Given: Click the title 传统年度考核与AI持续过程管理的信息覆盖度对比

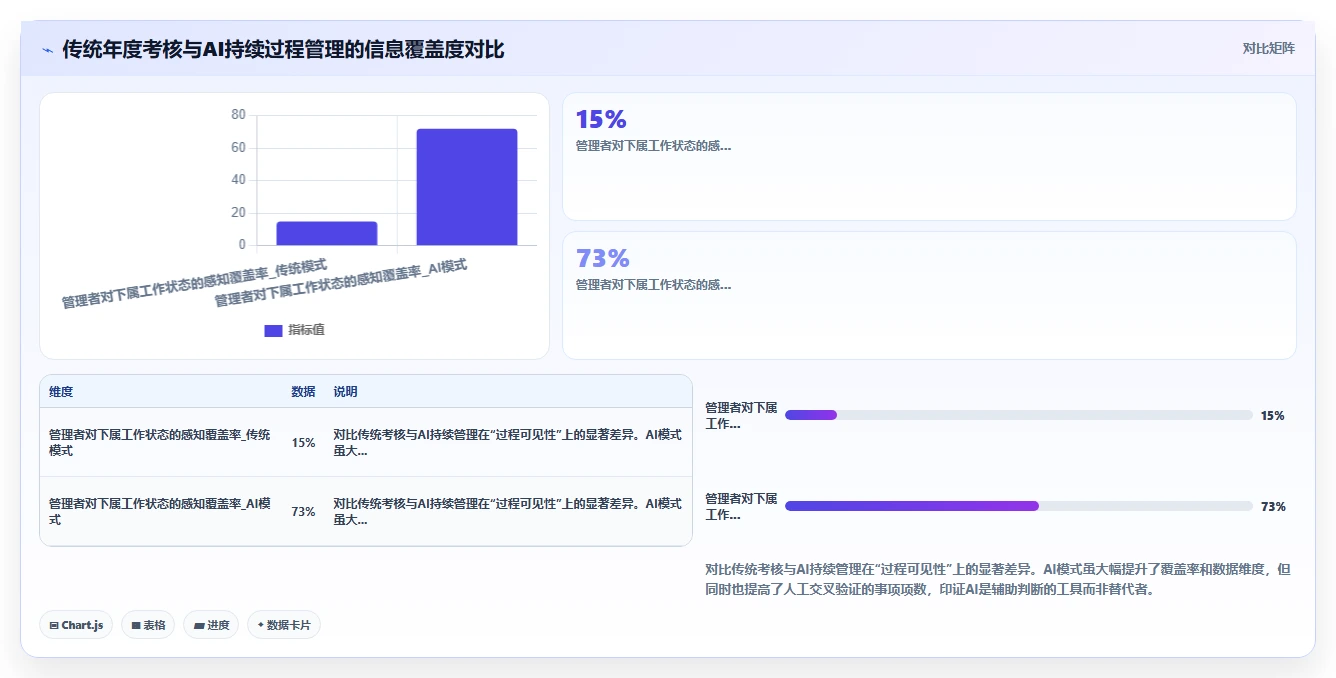Looking at the screenshot, I should (284, 49).
